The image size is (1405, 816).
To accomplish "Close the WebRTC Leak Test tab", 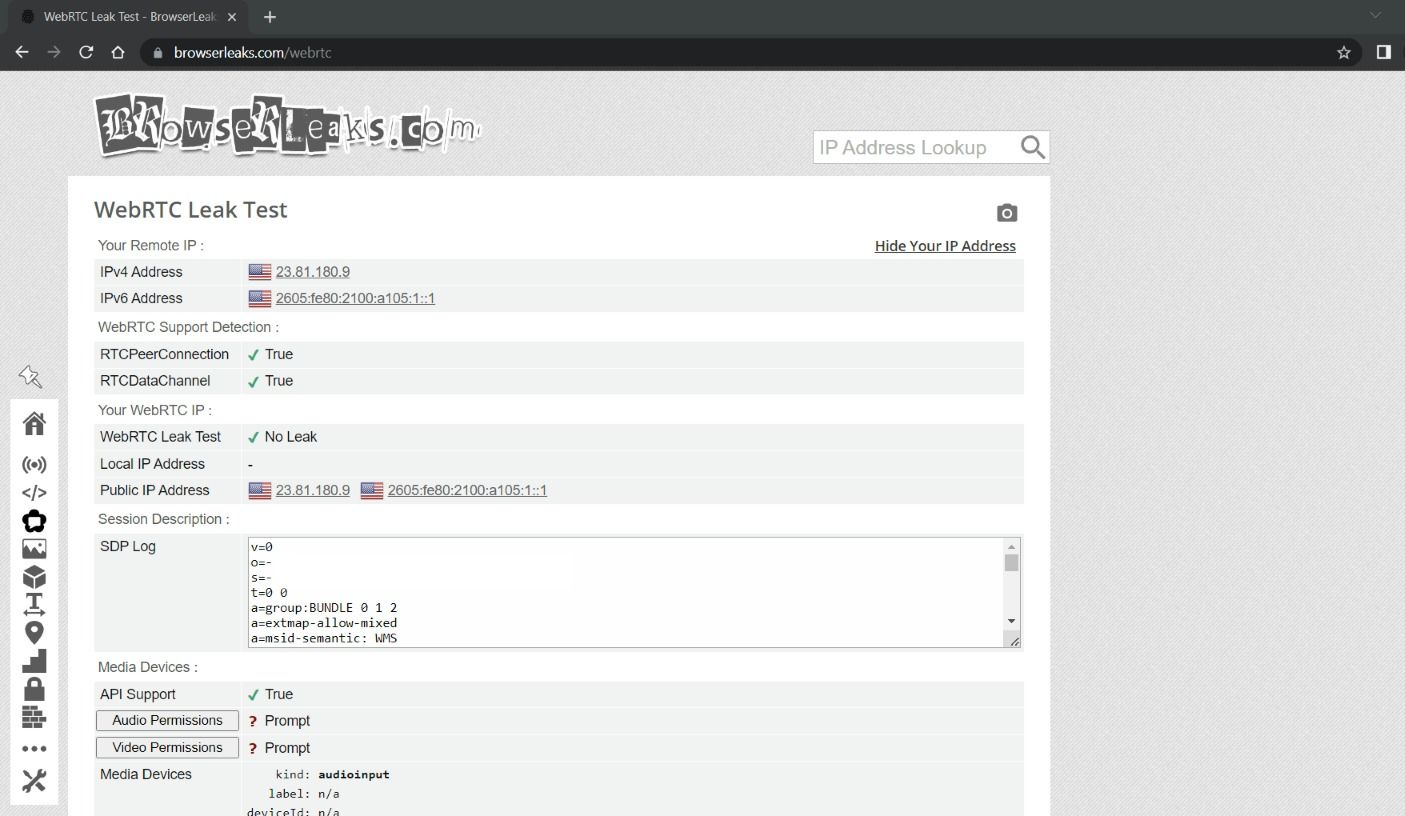I will pos(232,17).
